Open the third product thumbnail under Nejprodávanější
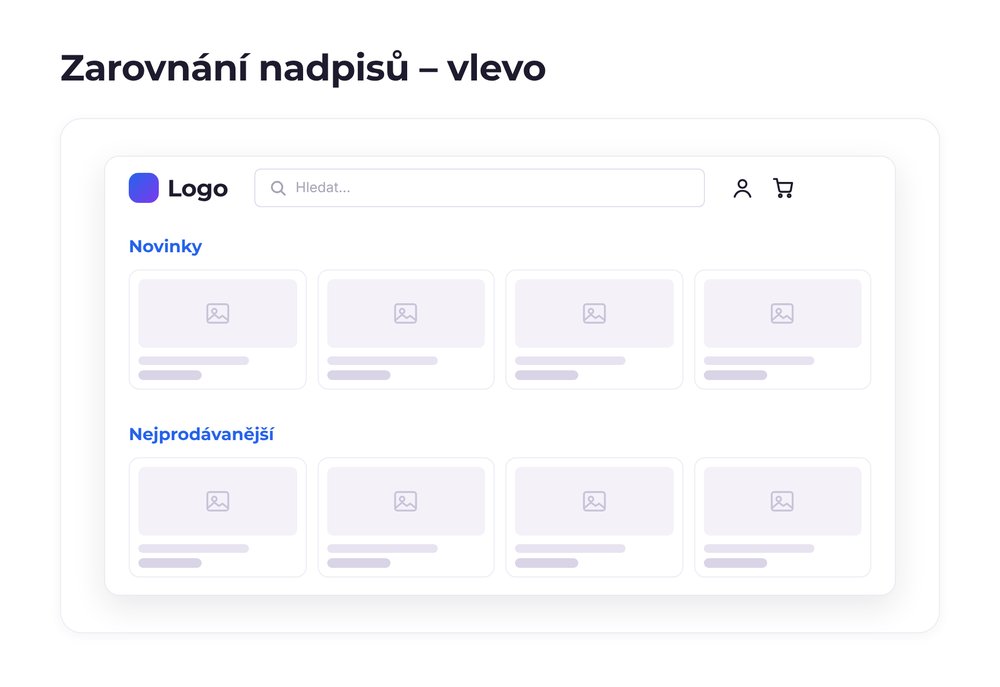Viewport: 1000px width, 687px height. [594, 501]
